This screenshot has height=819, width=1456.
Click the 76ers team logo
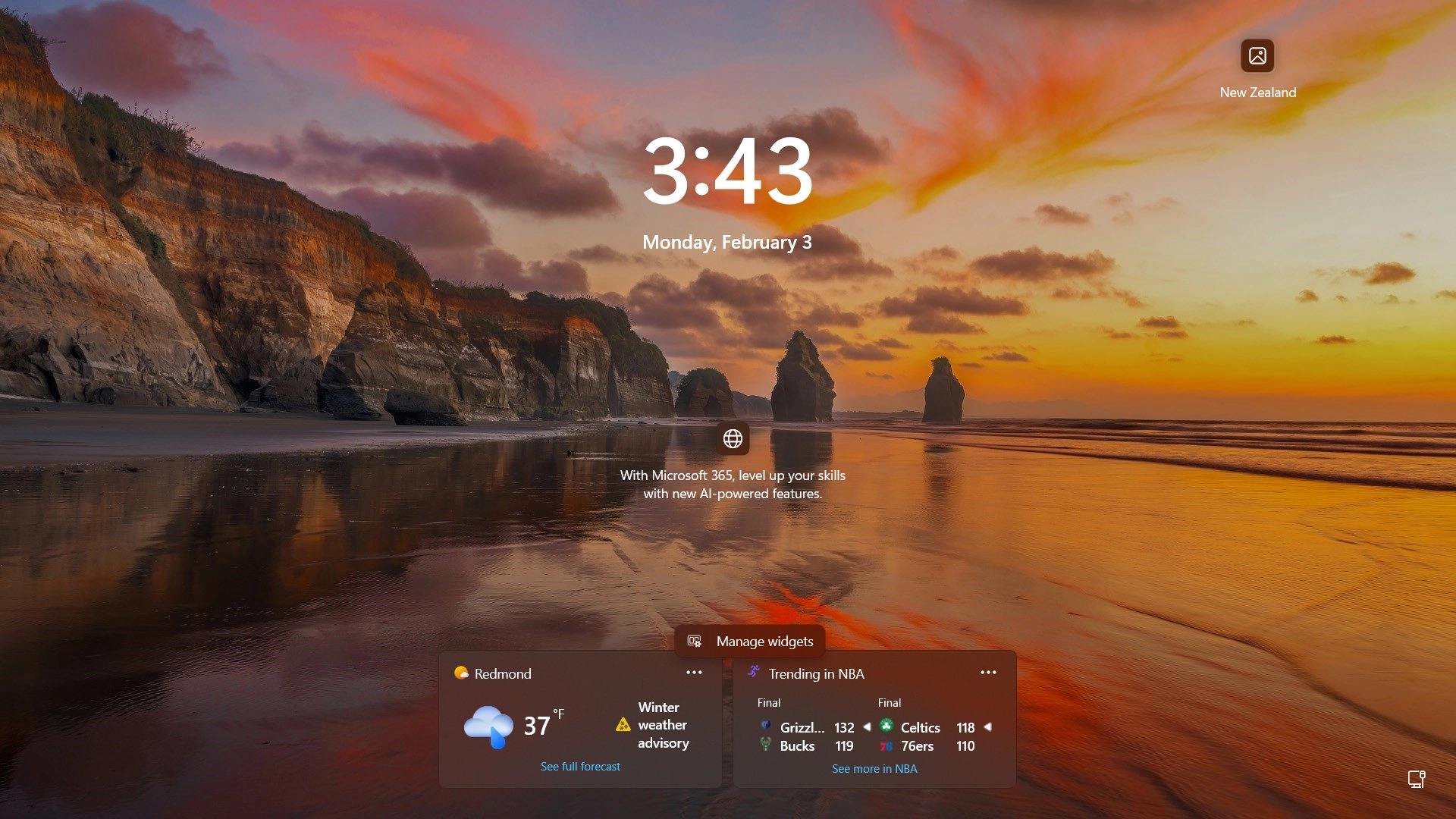pyautogui.click(x=886, y=746)
